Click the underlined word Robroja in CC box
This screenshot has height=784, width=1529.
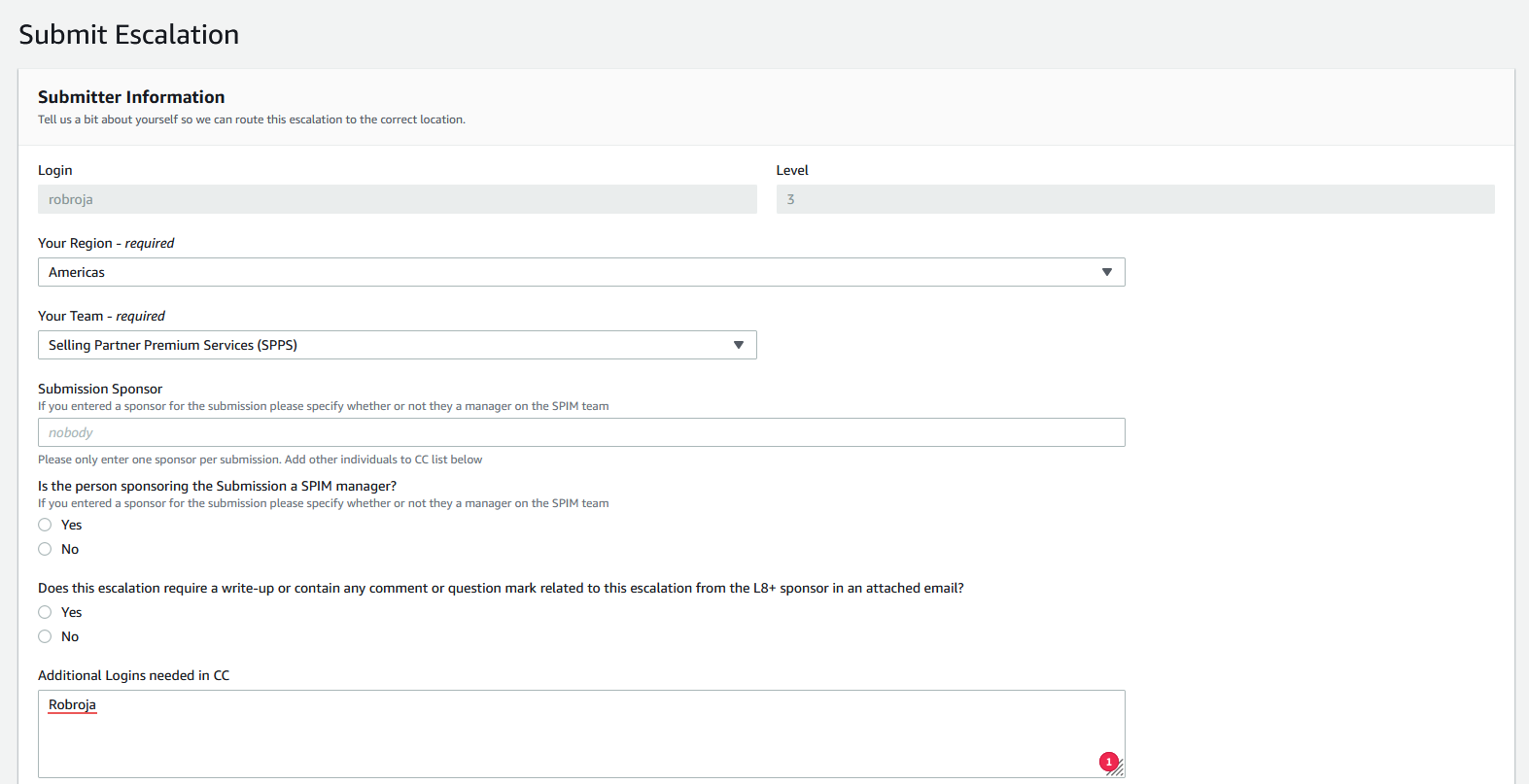(x=72, y=704)
